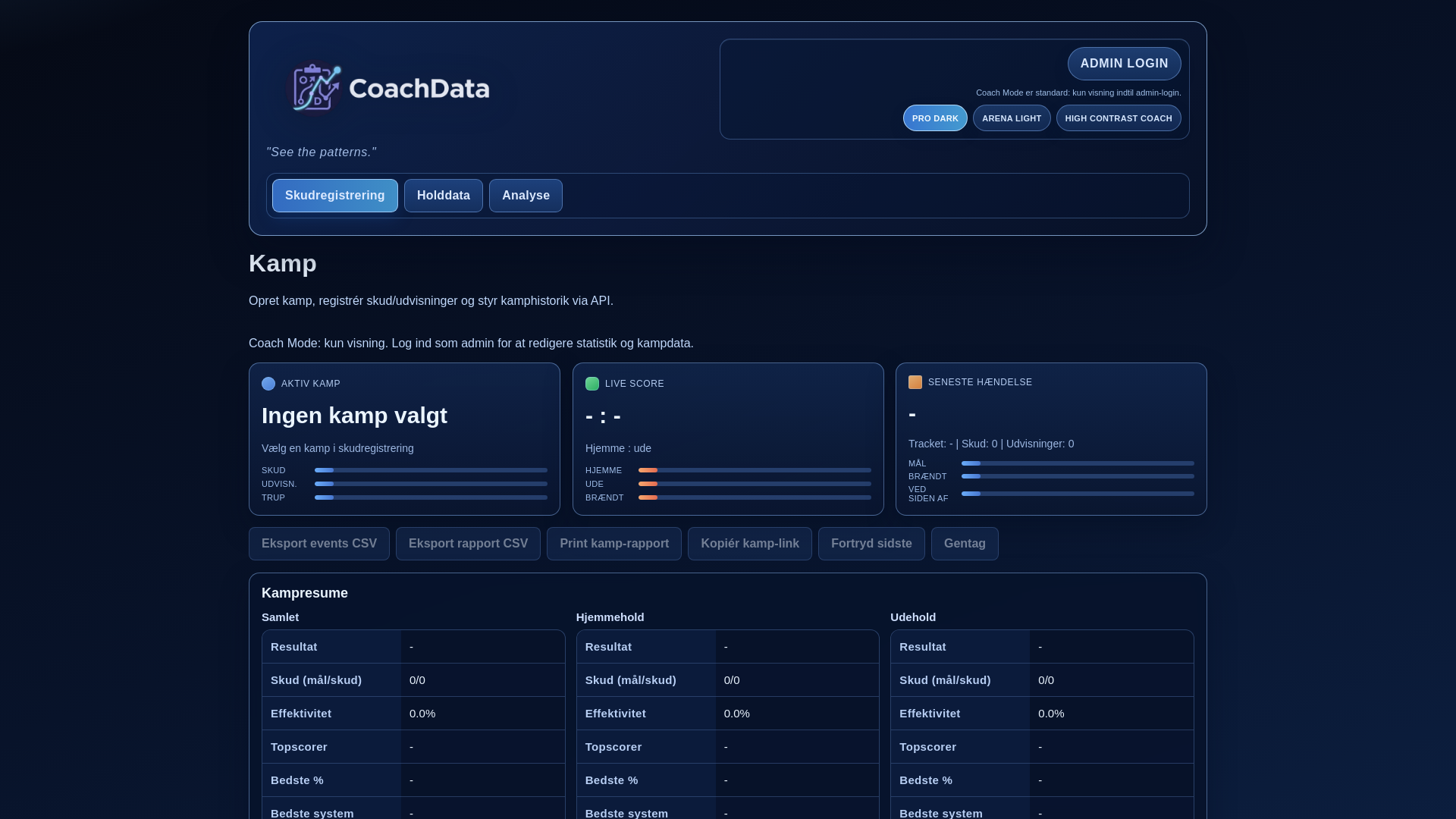This screenshot has width=1456, height=819.
Task: Click Effektivitet value 0.0% in Samlet table
Action: tap(422, 714)
